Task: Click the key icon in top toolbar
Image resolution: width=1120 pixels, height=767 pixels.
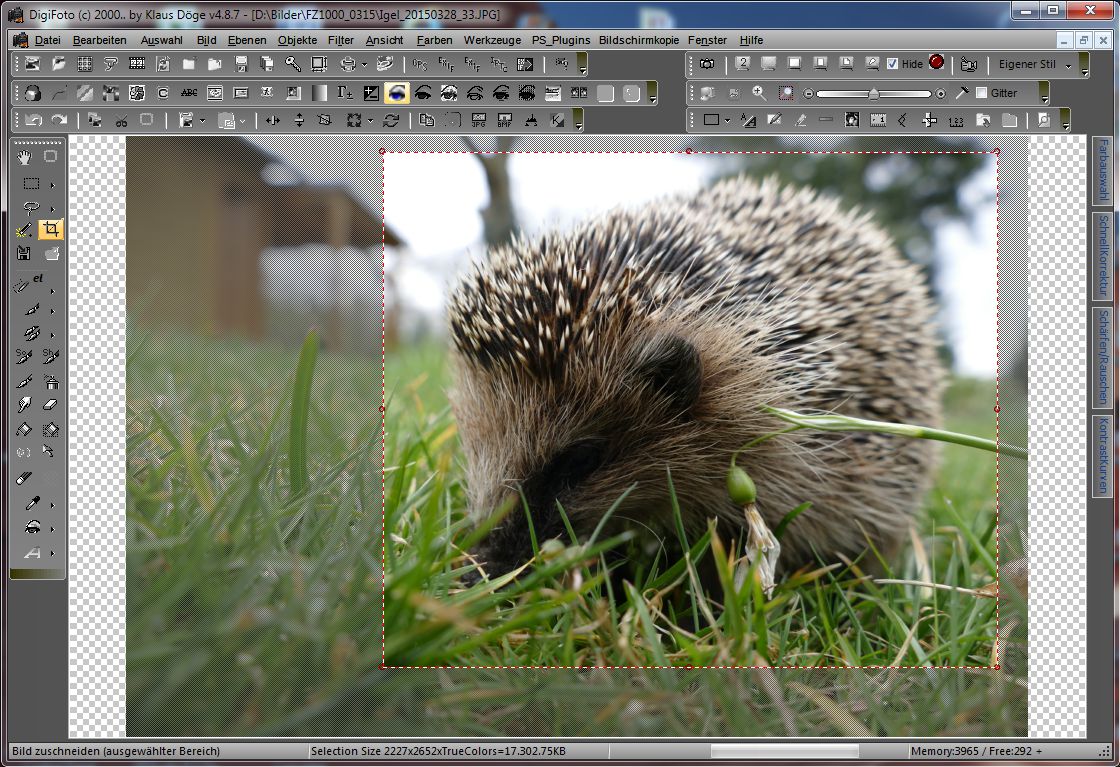Action: coord(292,64)
